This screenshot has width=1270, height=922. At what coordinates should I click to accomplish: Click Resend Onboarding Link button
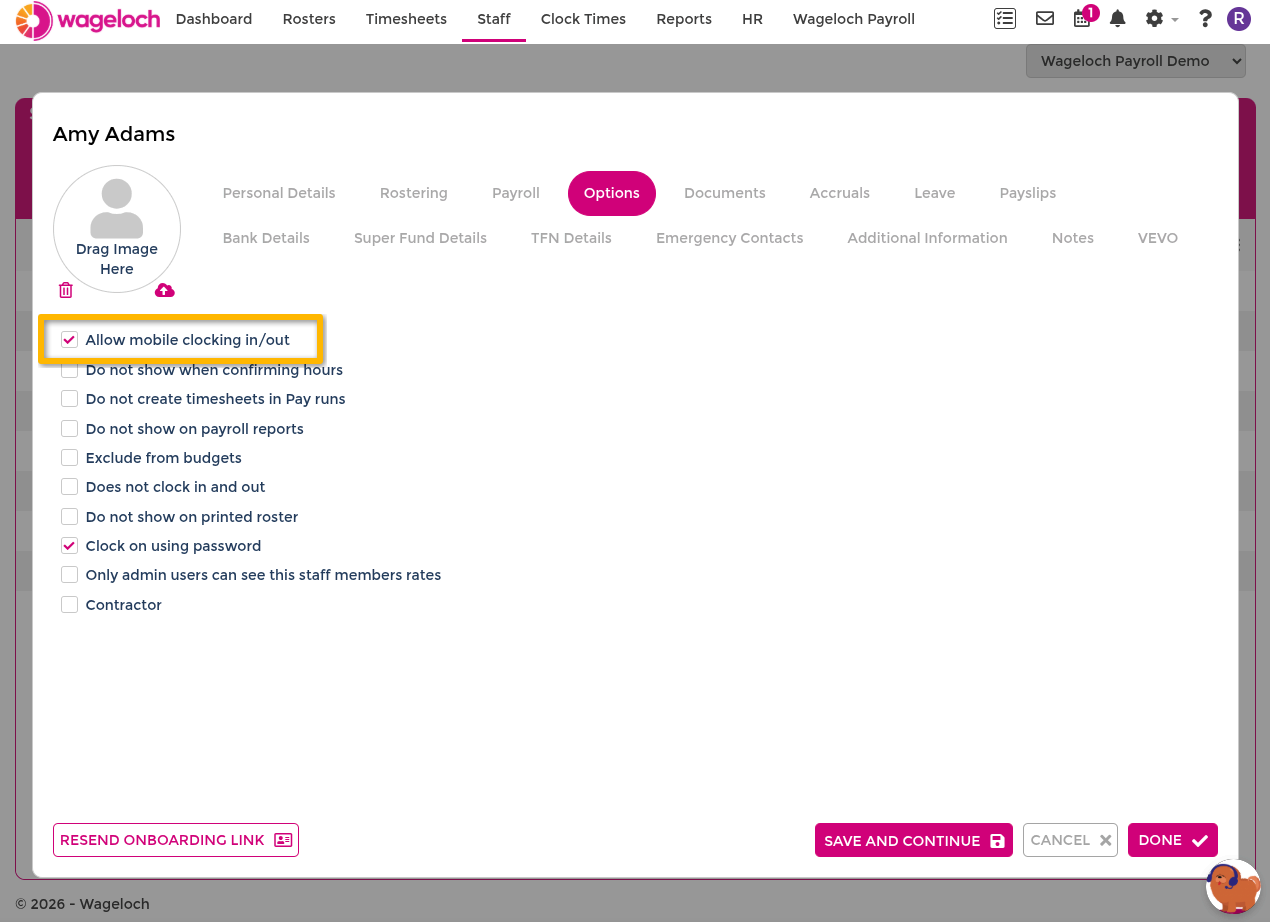(x=176, y=840)
